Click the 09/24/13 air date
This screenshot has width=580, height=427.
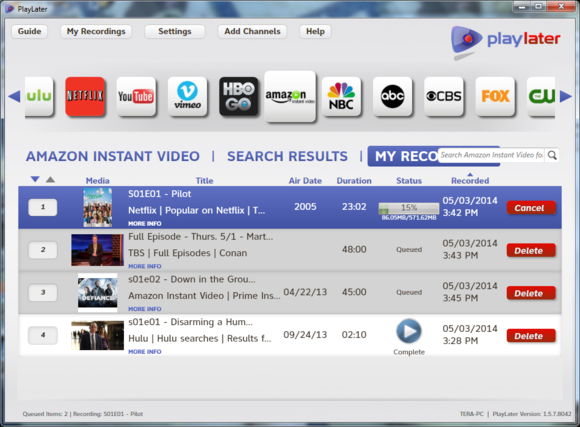point(305,335)
